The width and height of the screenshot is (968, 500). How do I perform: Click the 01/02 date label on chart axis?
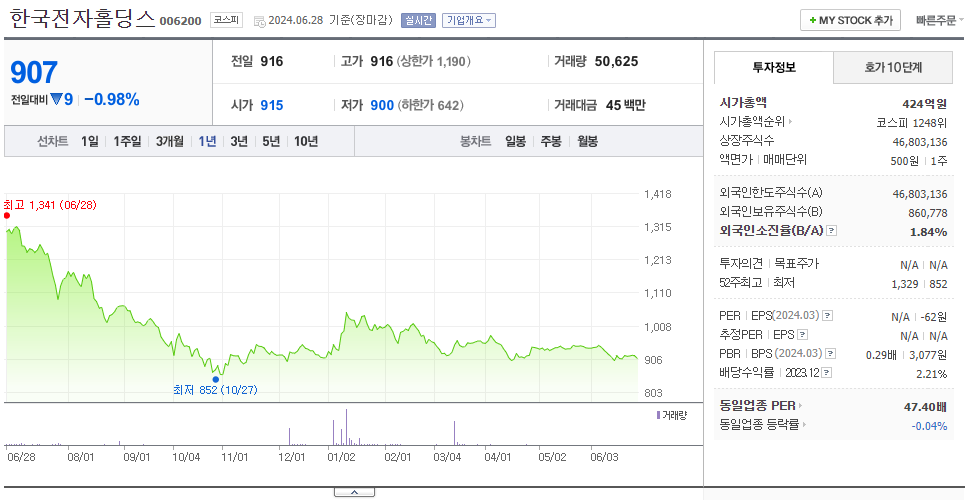click(x=341, y=458)
